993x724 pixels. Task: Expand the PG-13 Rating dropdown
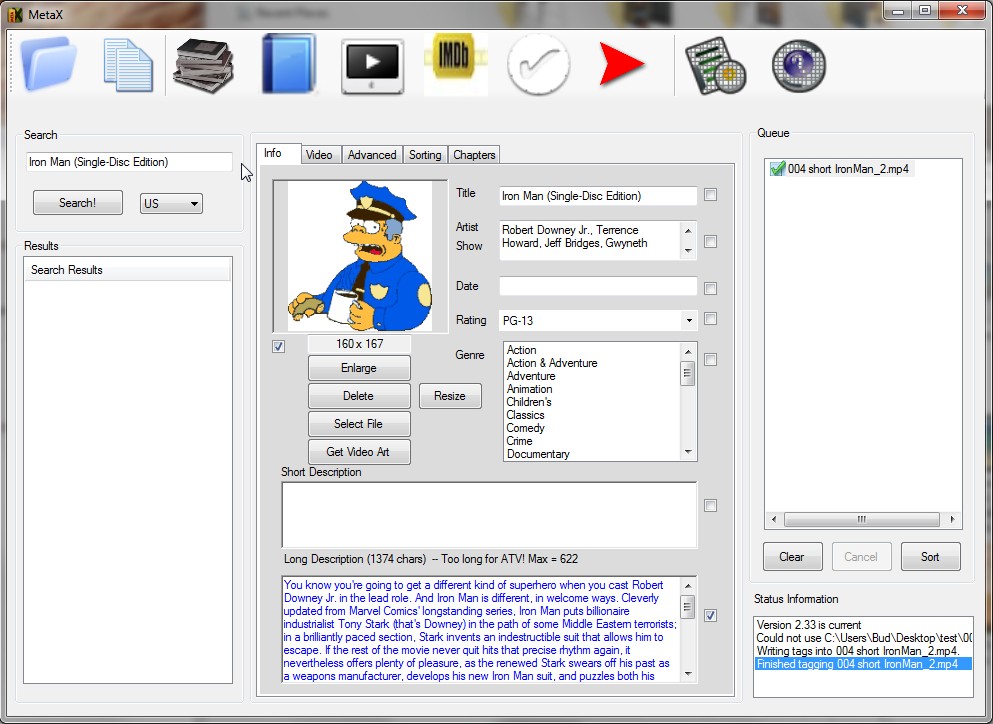pos(688,321)
